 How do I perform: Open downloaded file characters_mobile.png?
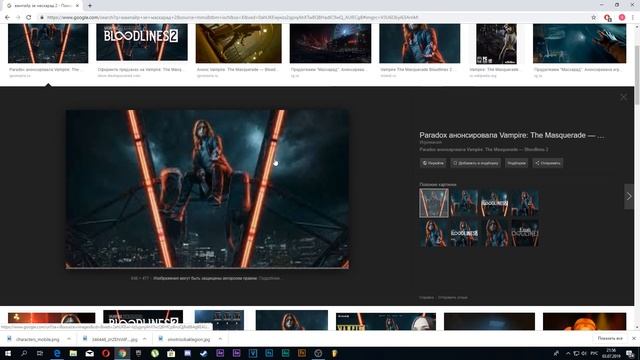coord(34,339)
